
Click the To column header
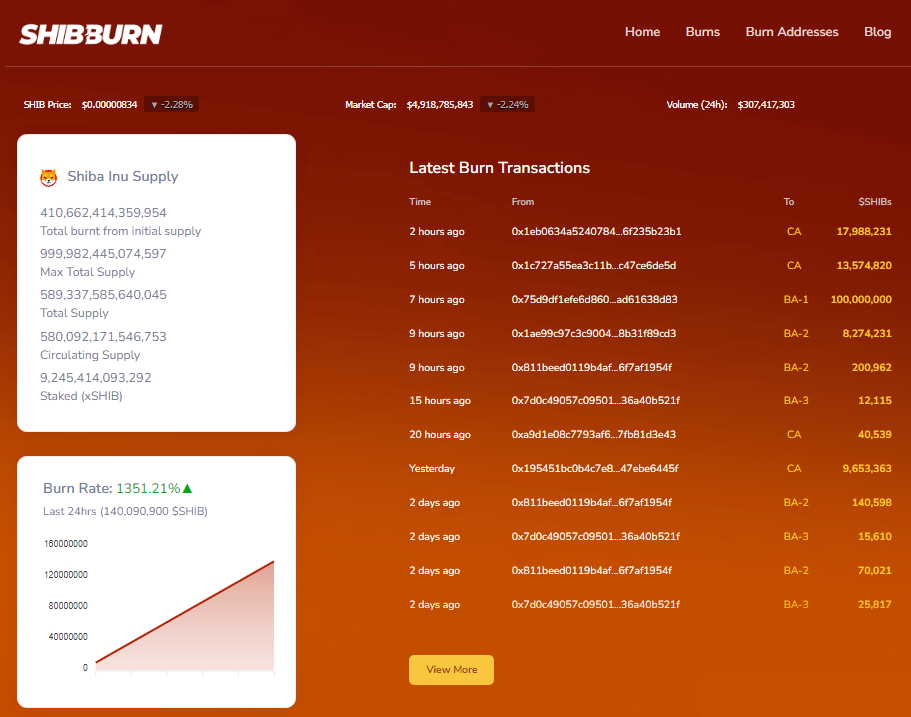(788, 202)
